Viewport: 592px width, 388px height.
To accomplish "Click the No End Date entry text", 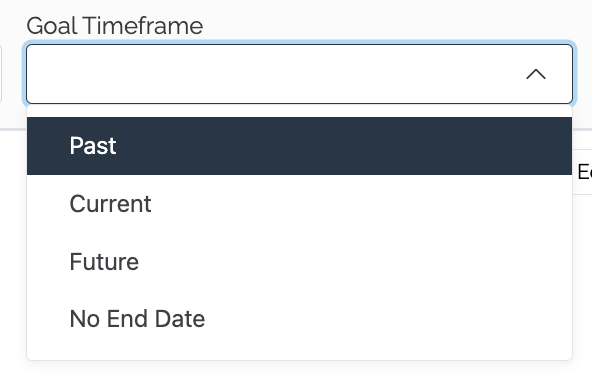I will (x=137, y=319).
